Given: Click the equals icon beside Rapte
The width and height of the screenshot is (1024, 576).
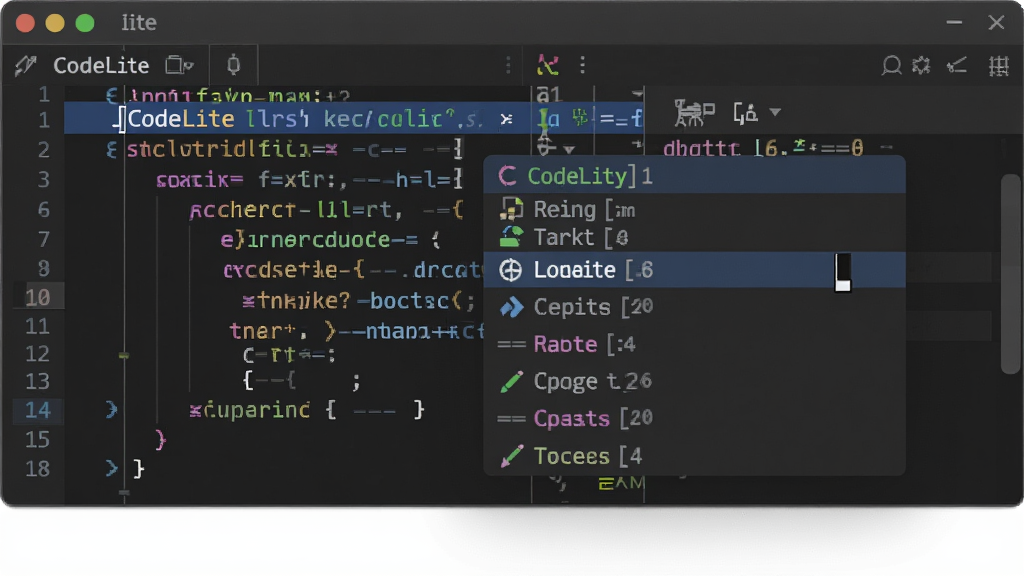Looking at the screenshot, I should tap(511, 344).
